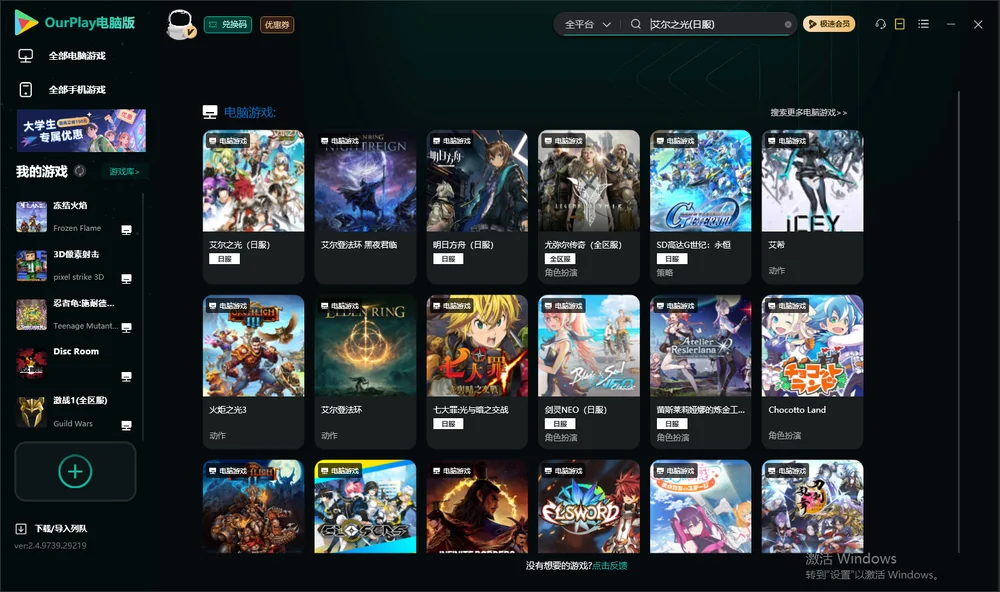Open the 火炬之光3 game cover
The image size is (1000, 592).
coord(253,346)
